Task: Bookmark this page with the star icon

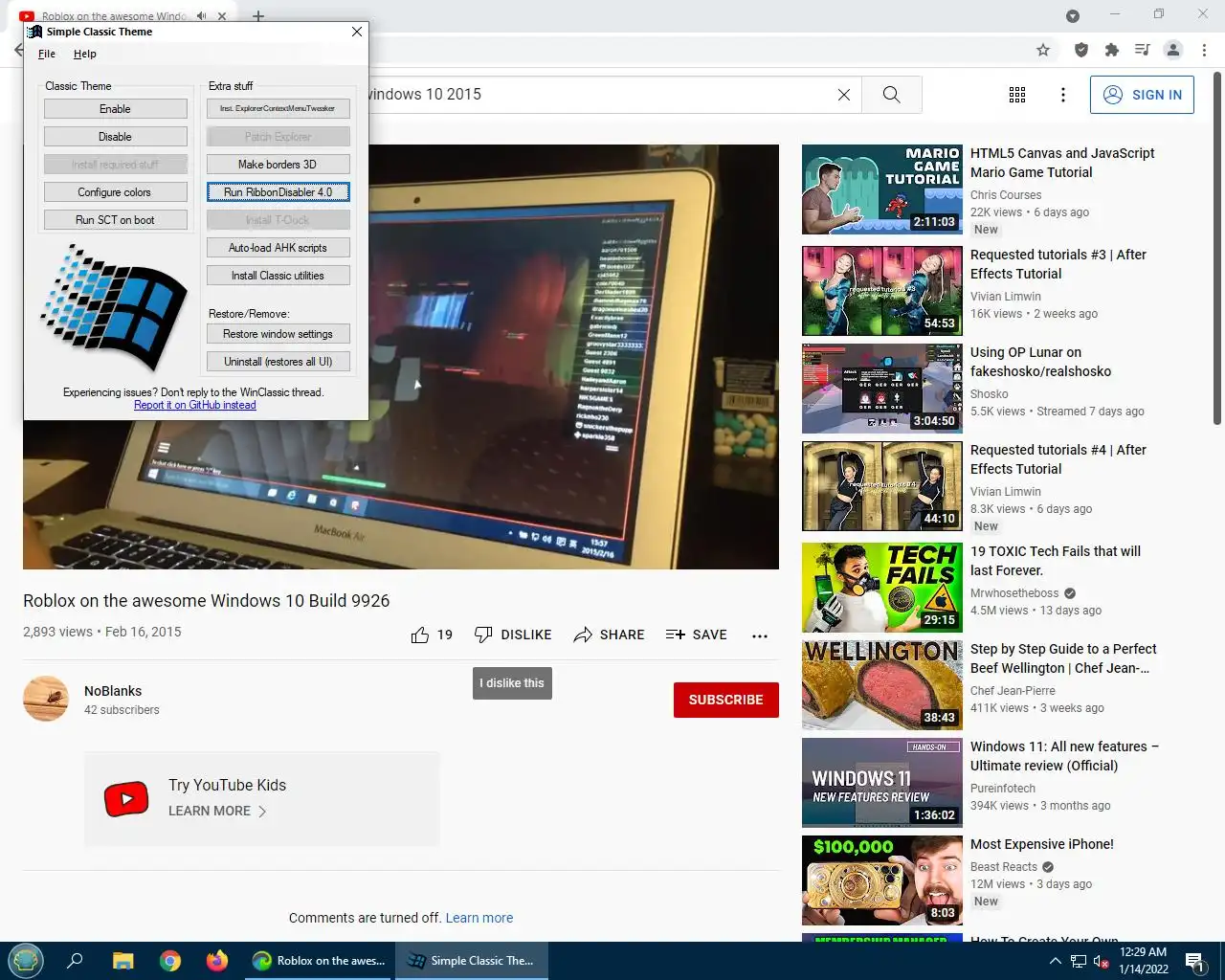Action: click(x=1043, y=50)
